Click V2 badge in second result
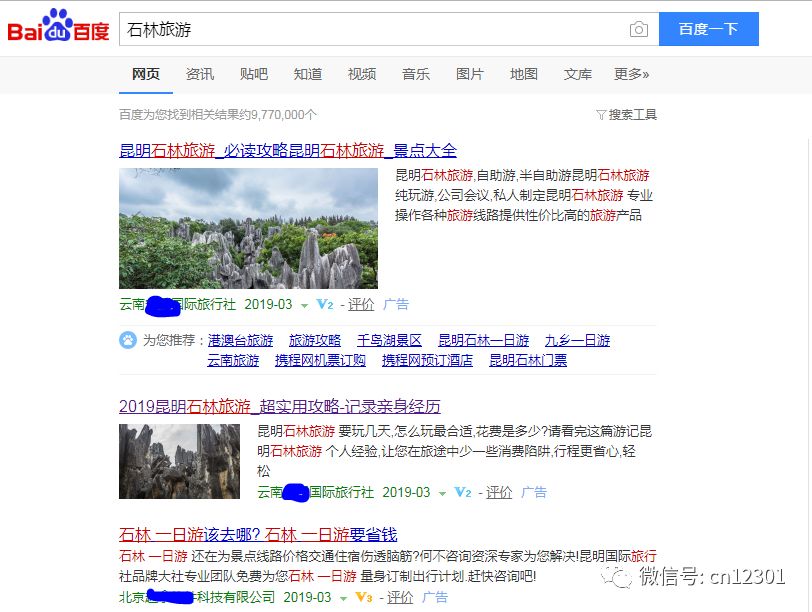The height and width of the screenshot is (612, 812). 463,492
